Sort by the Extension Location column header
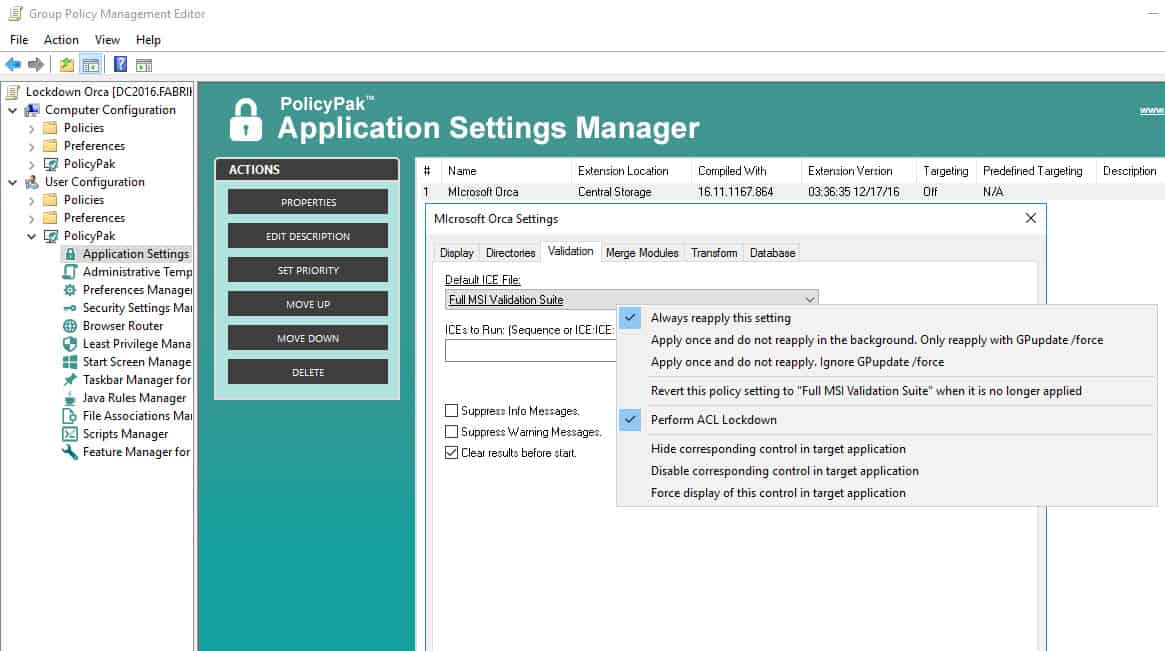1165x651 pixels. click(x=632, y=171)
